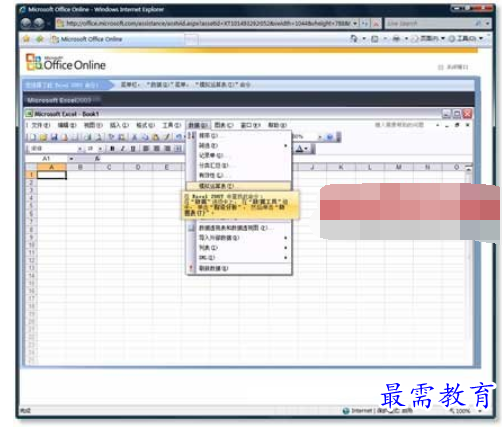The image size is (502, 427).
Task: Open the IE Favorites Center star
Action: point(26,39)
